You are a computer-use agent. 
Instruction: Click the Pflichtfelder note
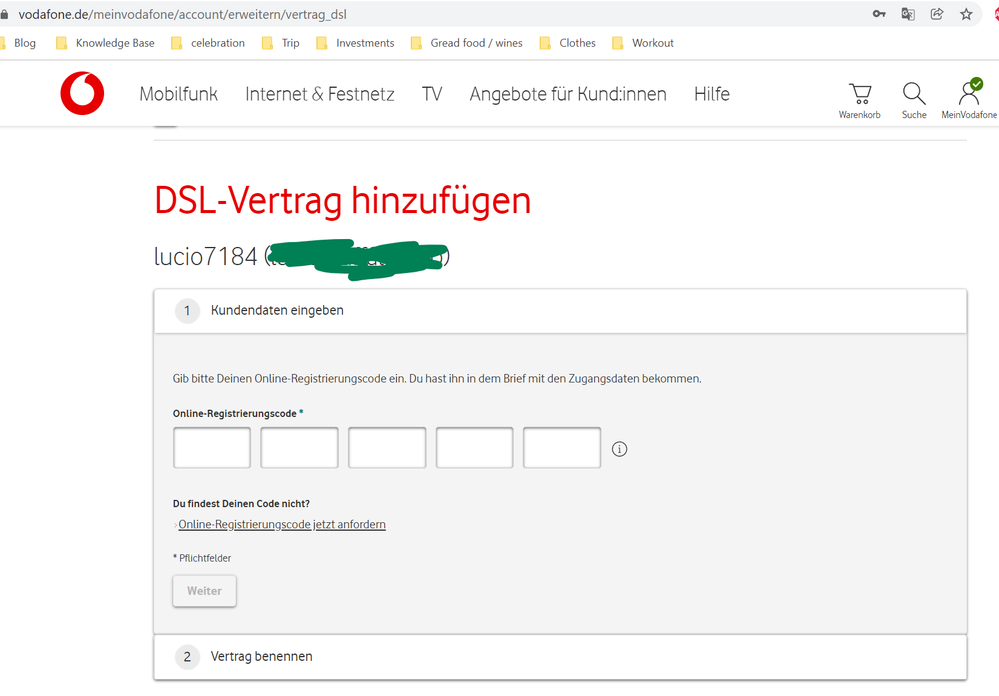pos(202,558)
